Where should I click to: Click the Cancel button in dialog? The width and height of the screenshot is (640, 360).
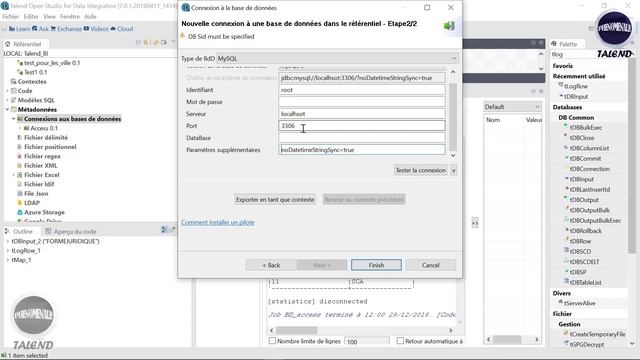click(x=431, y=265)
